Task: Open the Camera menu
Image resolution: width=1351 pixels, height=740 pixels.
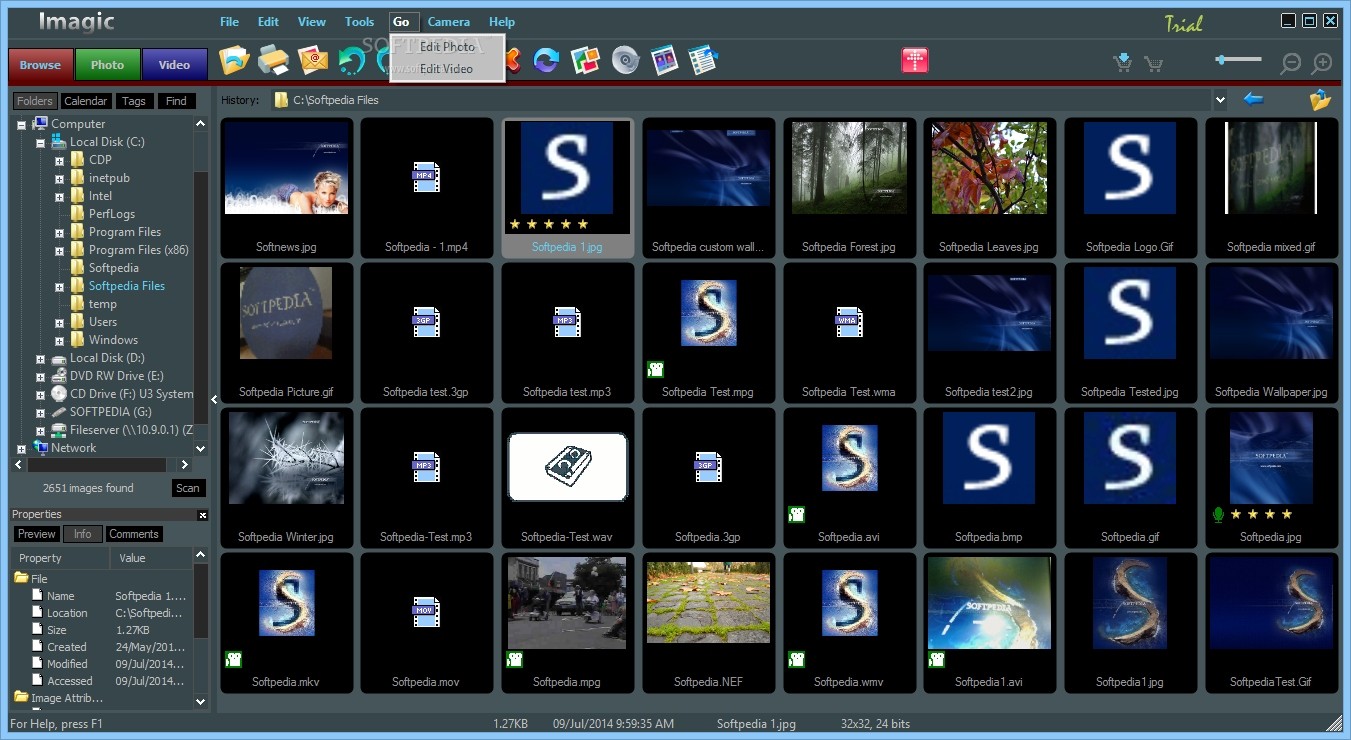Action: tap(448, 21)
